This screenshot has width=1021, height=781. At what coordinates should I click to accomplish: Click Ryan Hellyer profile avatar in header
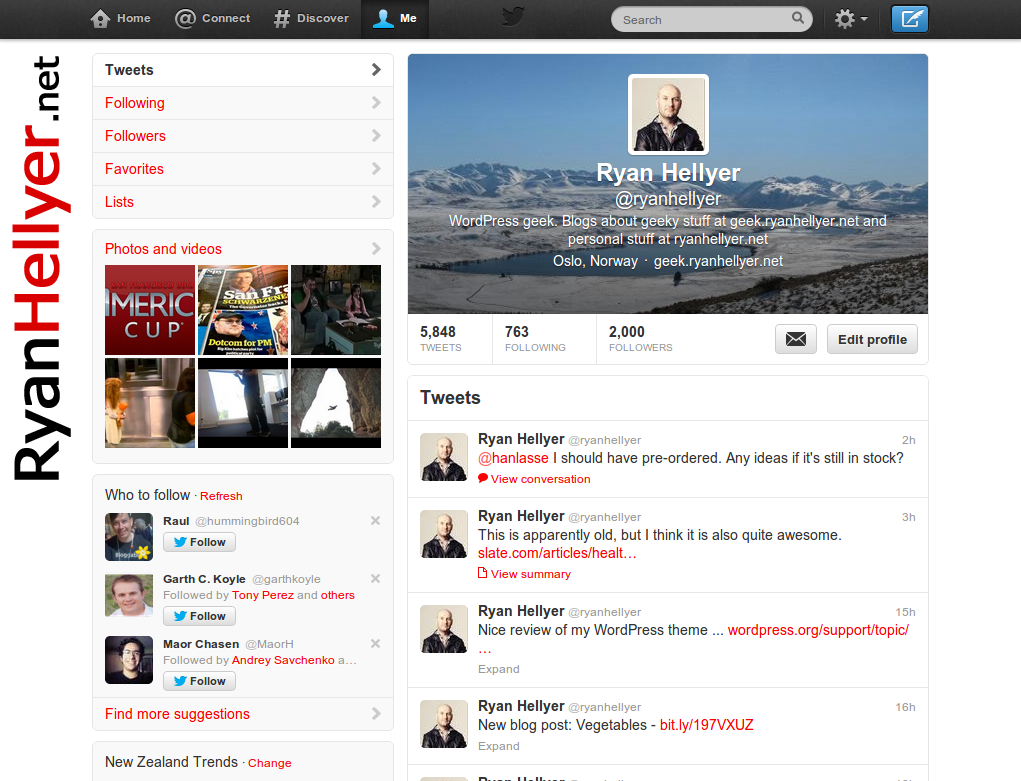(x=668, y=115)
